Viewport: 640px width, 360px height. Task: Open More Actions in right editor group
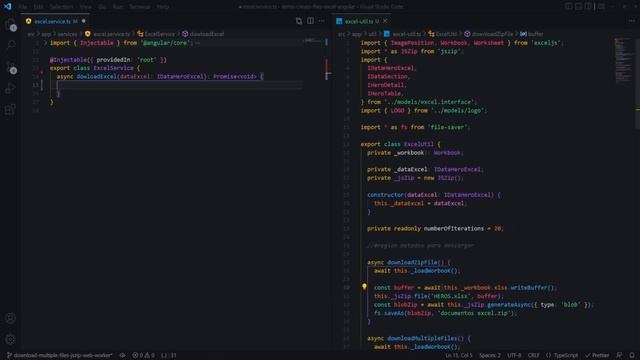tap(632, 21)
